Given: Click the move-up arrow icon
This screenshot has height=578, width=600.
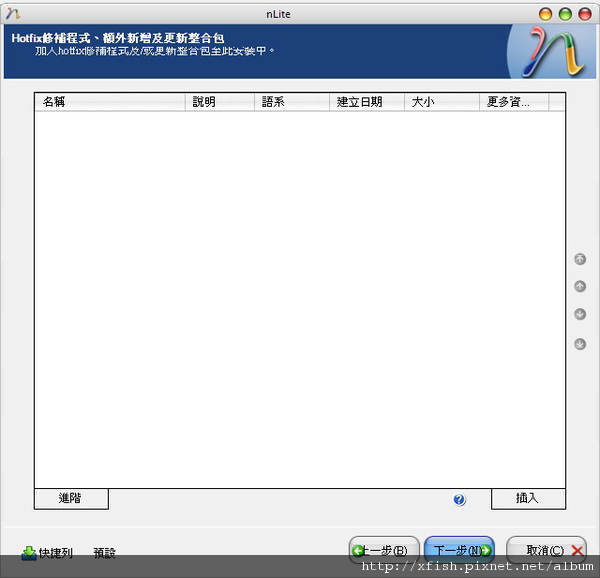Looking at the screenshot, I should pos(580,286).
